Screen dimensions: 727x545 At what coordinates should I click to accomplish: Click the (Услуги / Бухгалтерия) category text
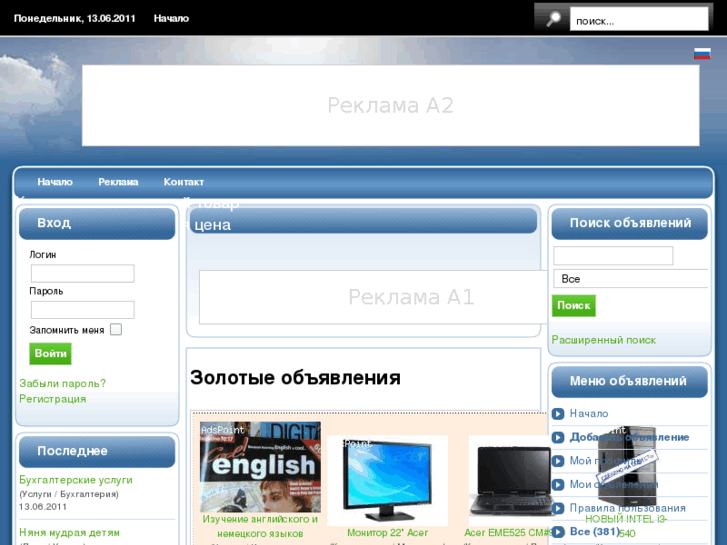tap(69, 494)
